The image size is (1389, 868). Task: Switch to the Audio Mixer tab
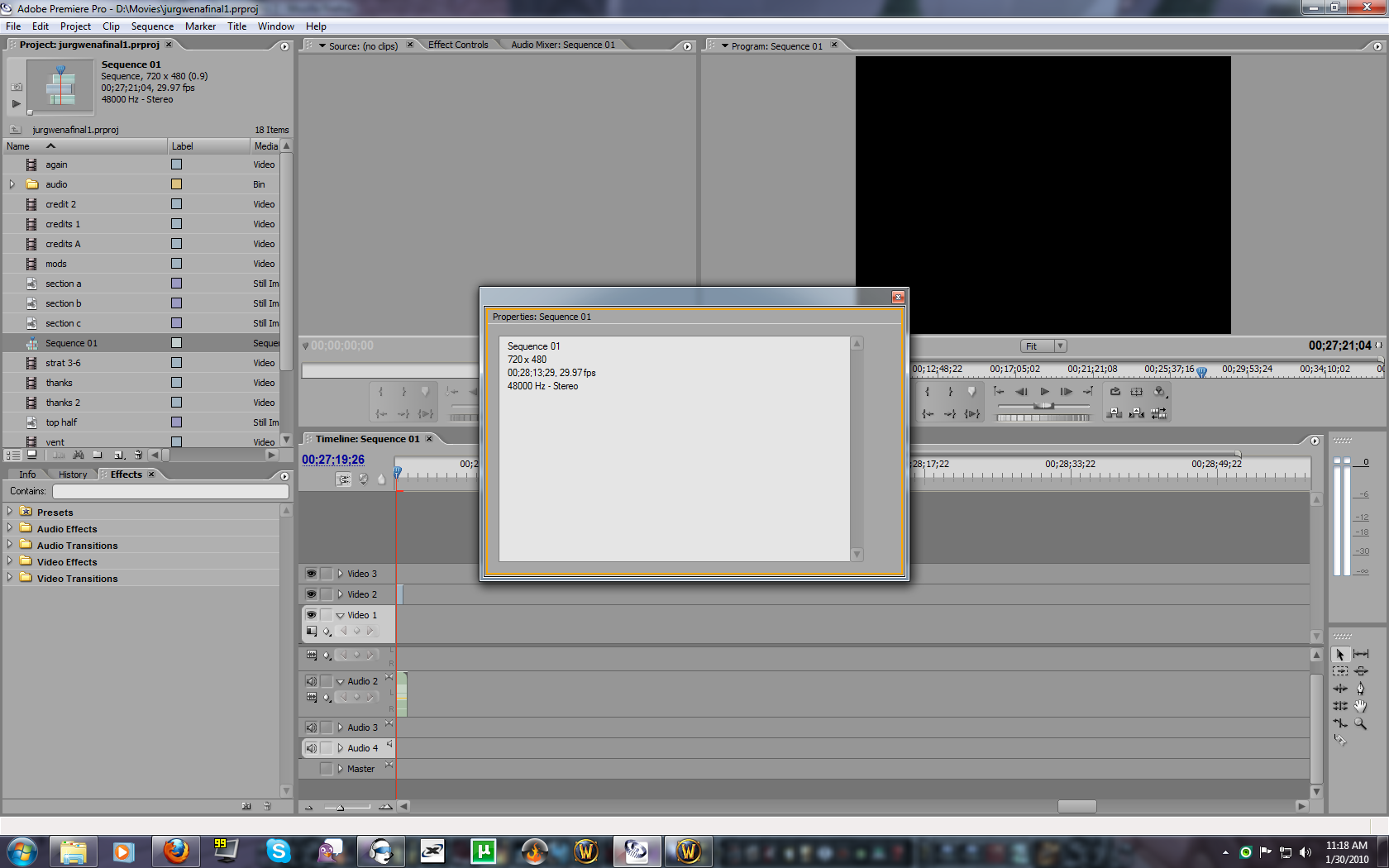563,45
